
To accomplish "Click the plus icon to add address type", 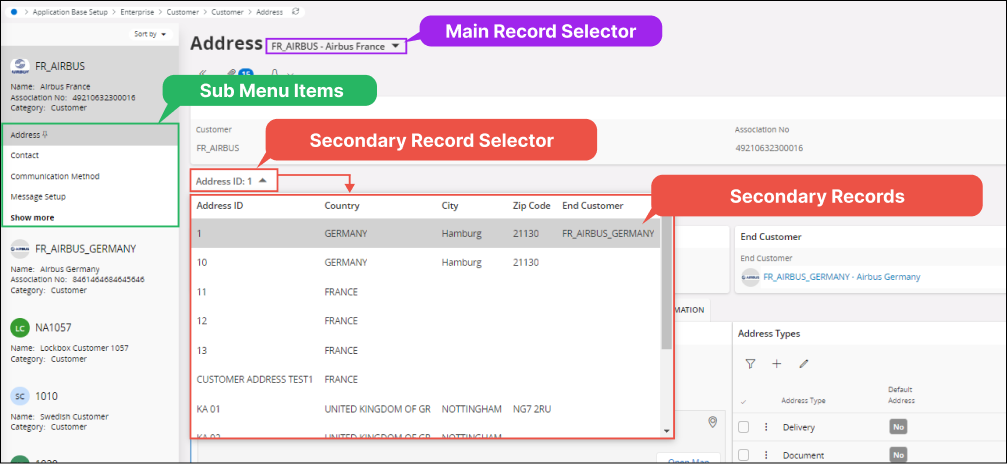I will click(x=777, y=364).
